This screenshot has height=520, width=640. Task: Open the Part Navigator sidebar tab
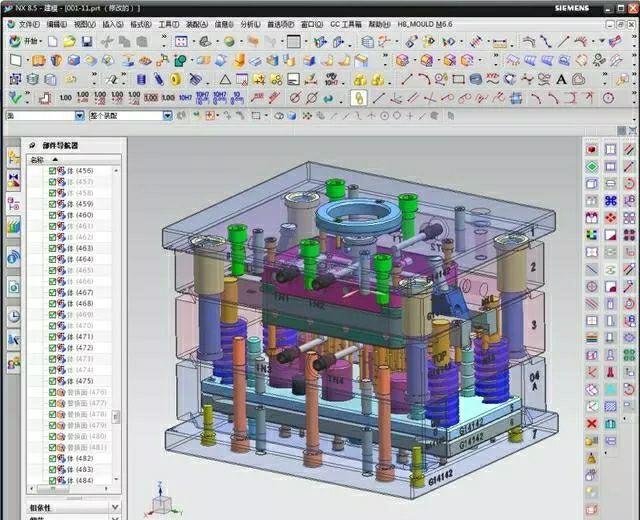(13, 203)
